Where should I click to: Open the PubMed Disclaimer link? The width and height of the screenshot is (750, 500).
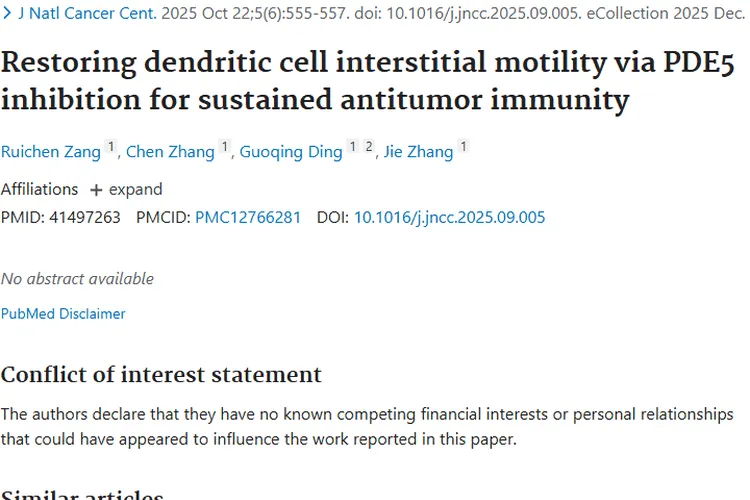(63, 314)
